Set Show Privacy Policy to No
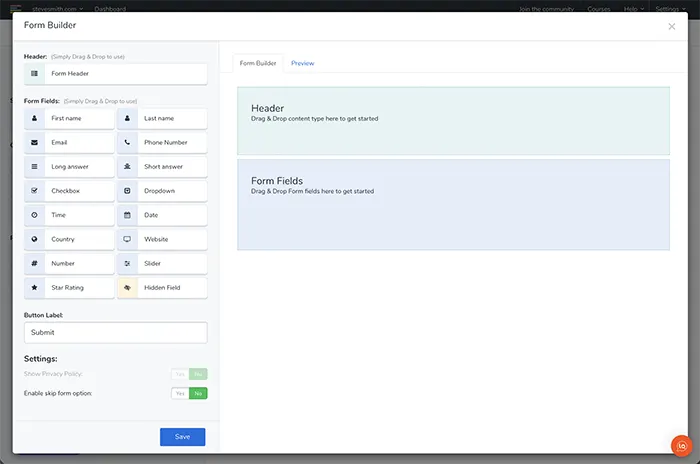 click(x=198, y=374)
